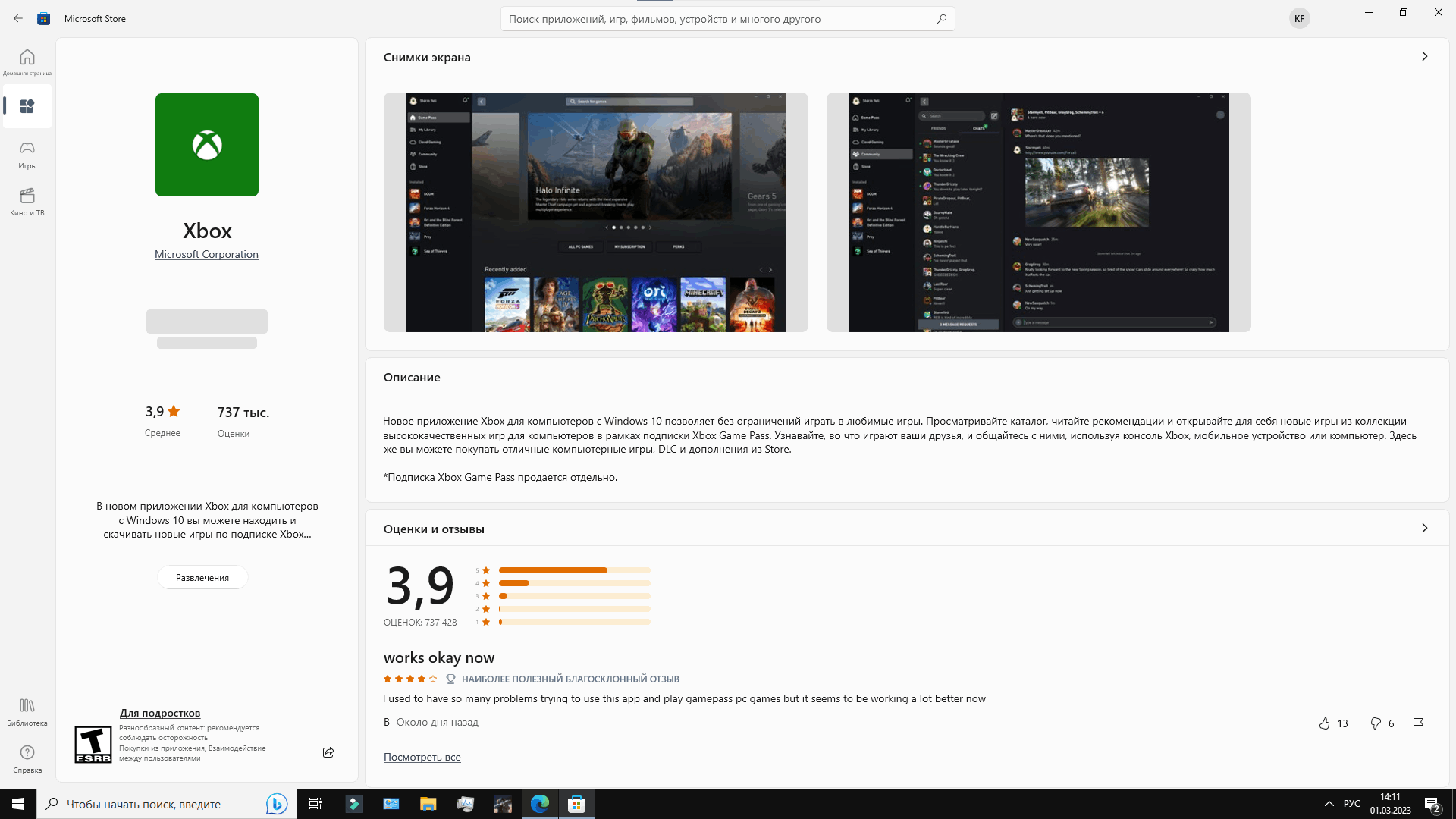Open the Для подростков rating link
This screenshot has width=1456, height=819.
pyautogui.click(x=160, y=713)
